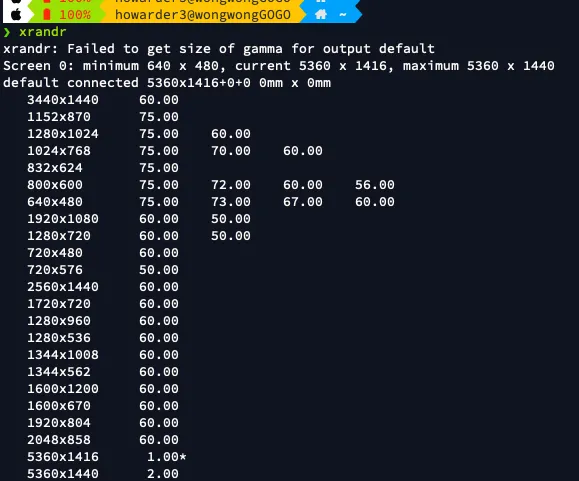Click the 60.00 rate in the 2048x858 row
579x481 pixels.
tap(159, 439)
